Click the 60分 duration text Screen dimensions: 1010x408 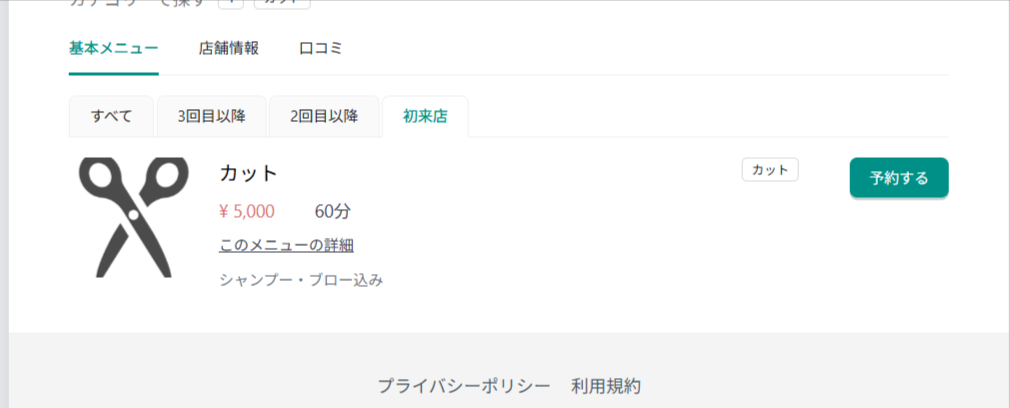(332, 211)
